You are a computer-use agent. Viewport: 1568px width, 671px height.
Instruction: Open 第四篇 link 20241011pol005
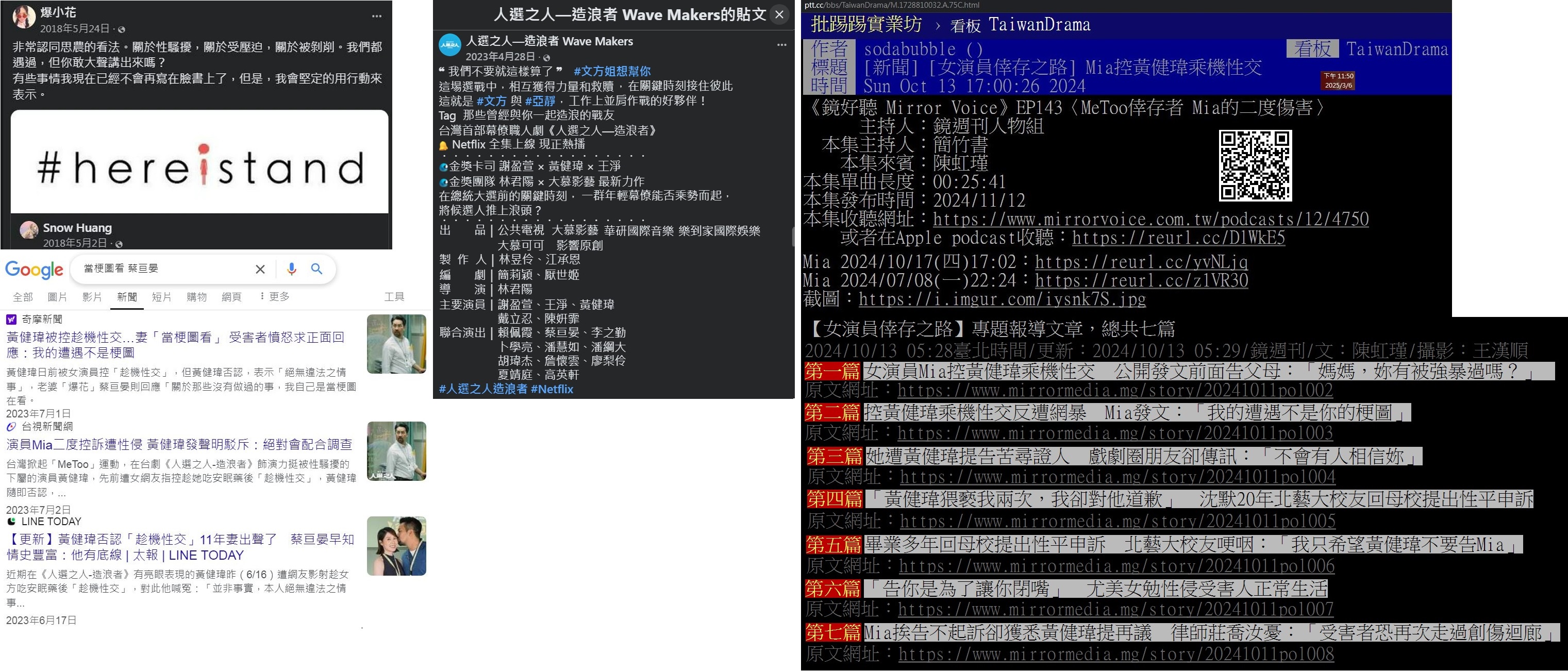tap(1117, 522)
